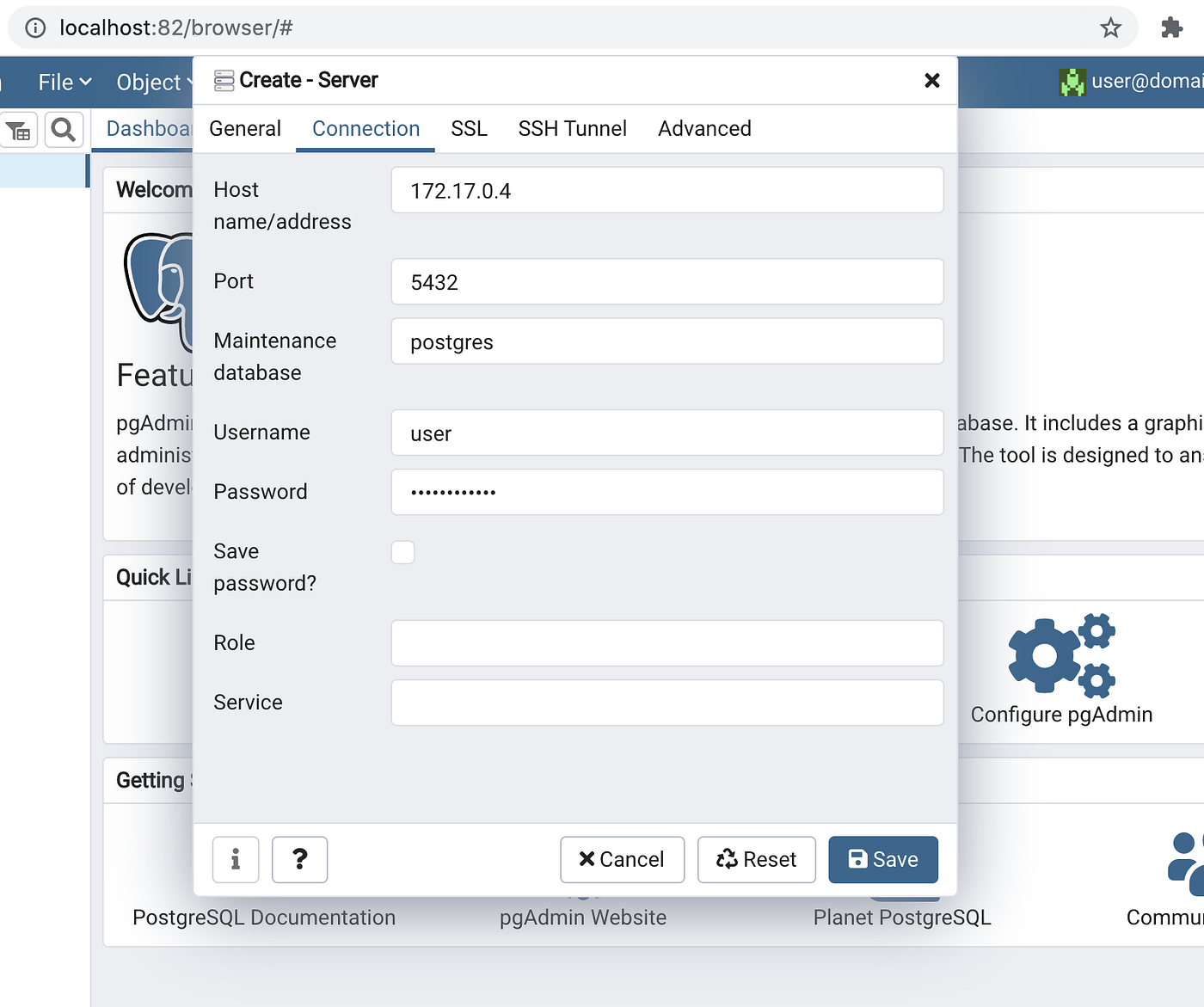
Task: Click the empty Service input field
Action: (x=667, y=703)
